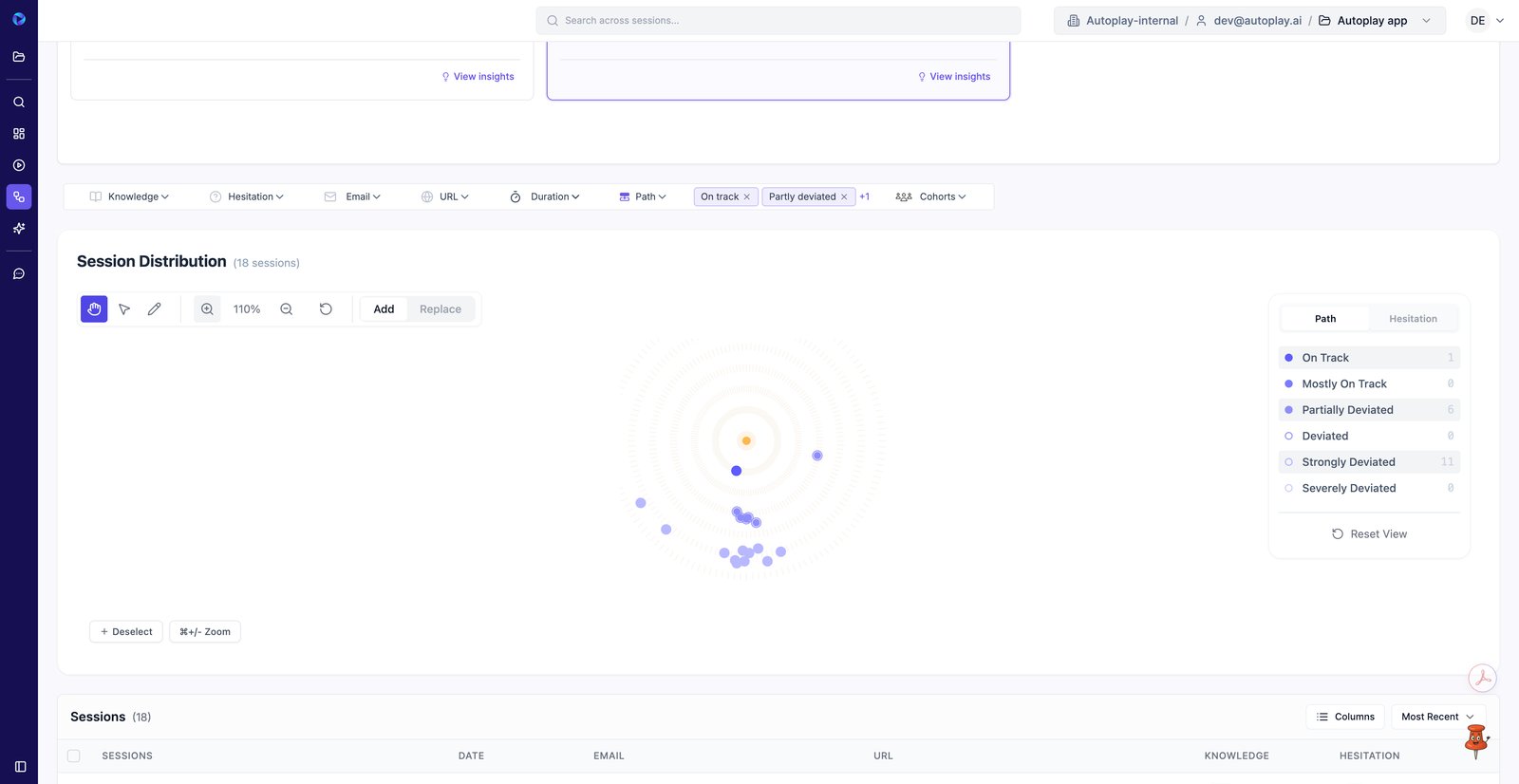The width and height of the screenshot is (1519, 784).
Task: Click the Reset View button
Action: tap(1369, 534)
